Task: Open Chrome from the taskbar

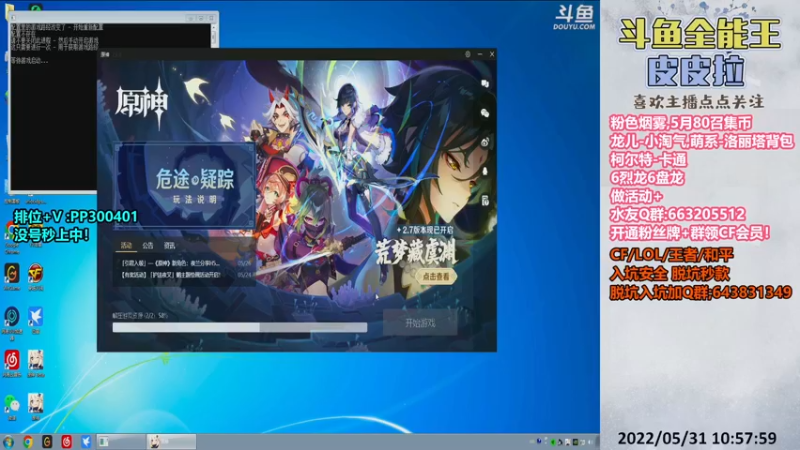Action: 28,442
